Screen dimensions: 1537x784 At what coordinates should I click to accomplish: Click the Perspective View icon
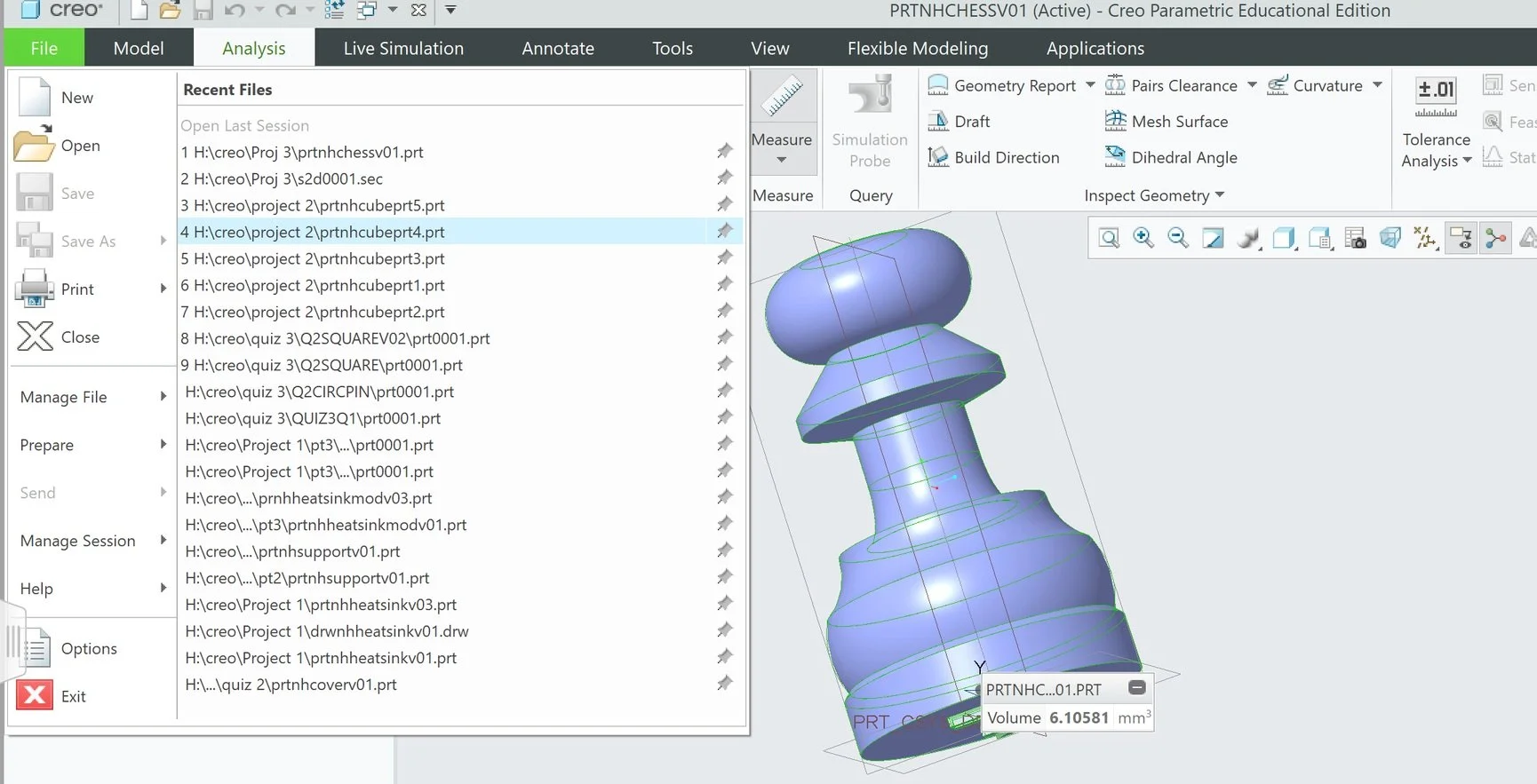[1390, 238]
